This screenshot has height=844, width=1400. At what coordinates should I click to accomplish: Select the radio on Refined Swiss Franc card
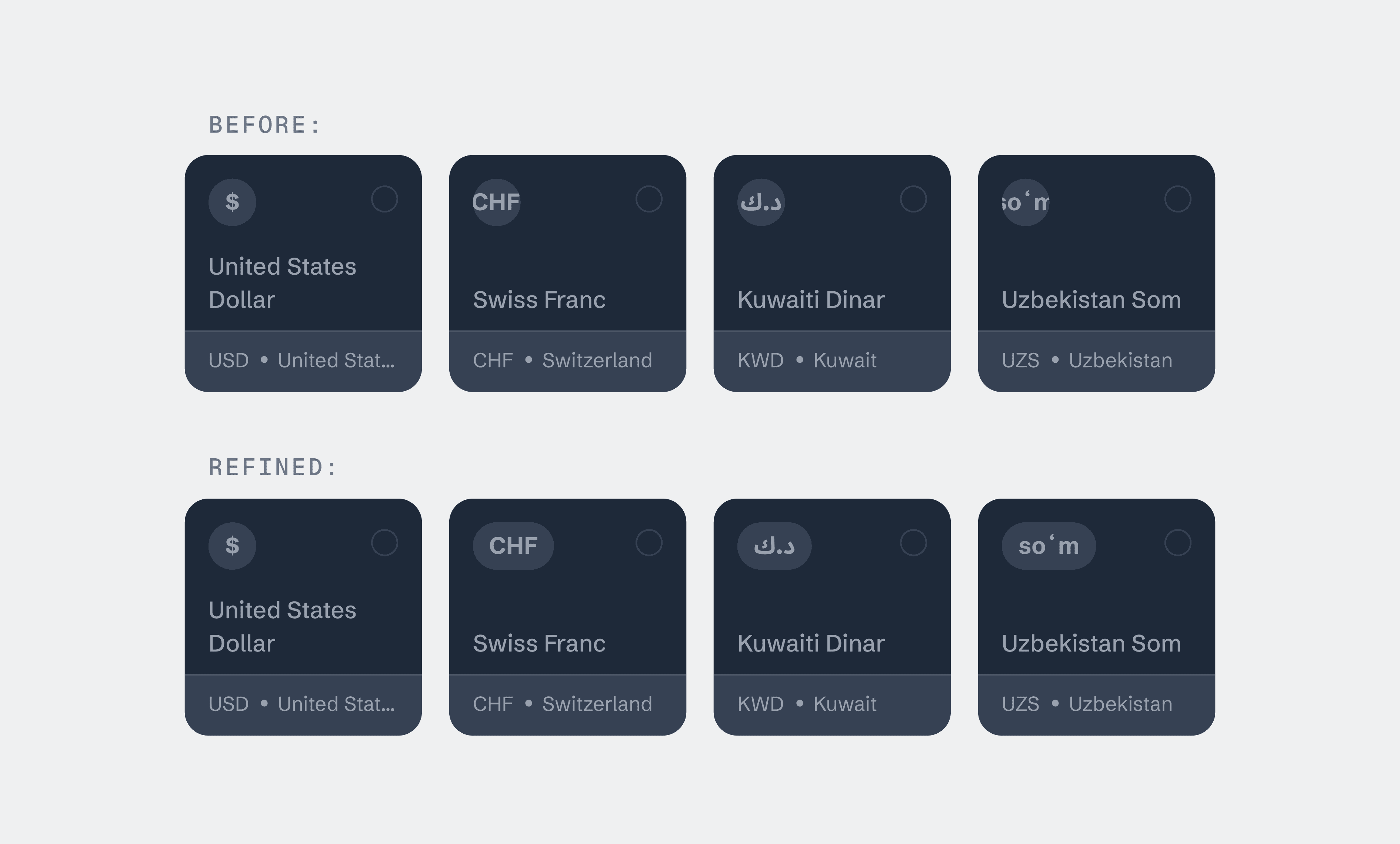point(649,543)
